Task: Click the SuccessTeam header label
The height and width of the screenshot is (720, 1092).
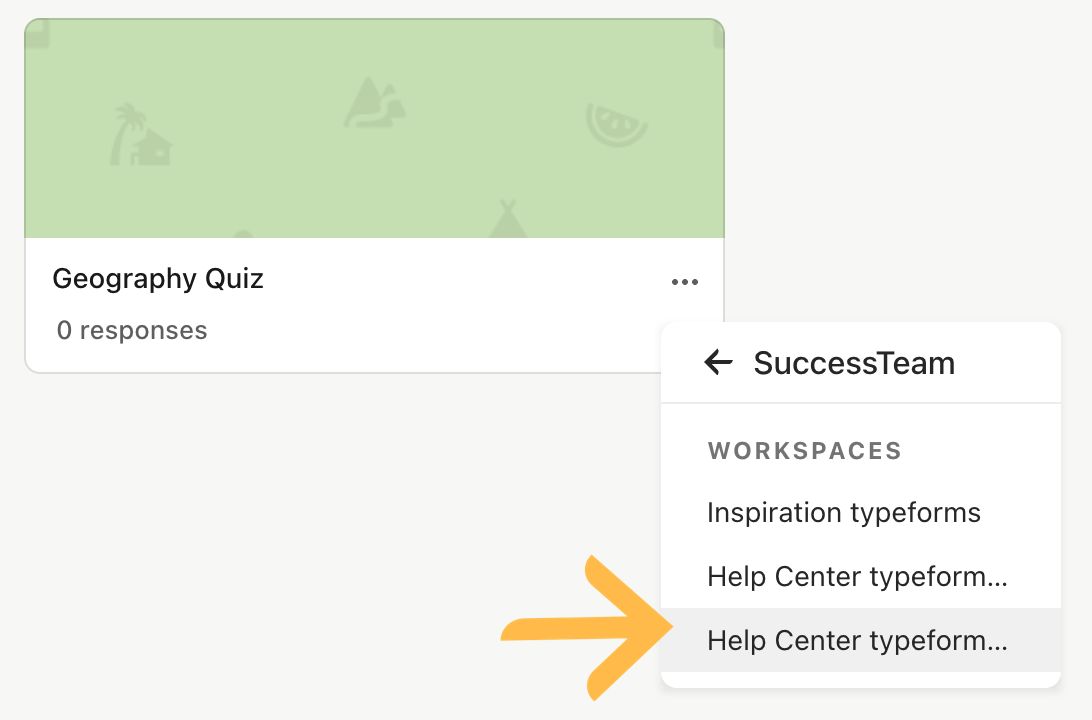Action: (x=854, y=363)
